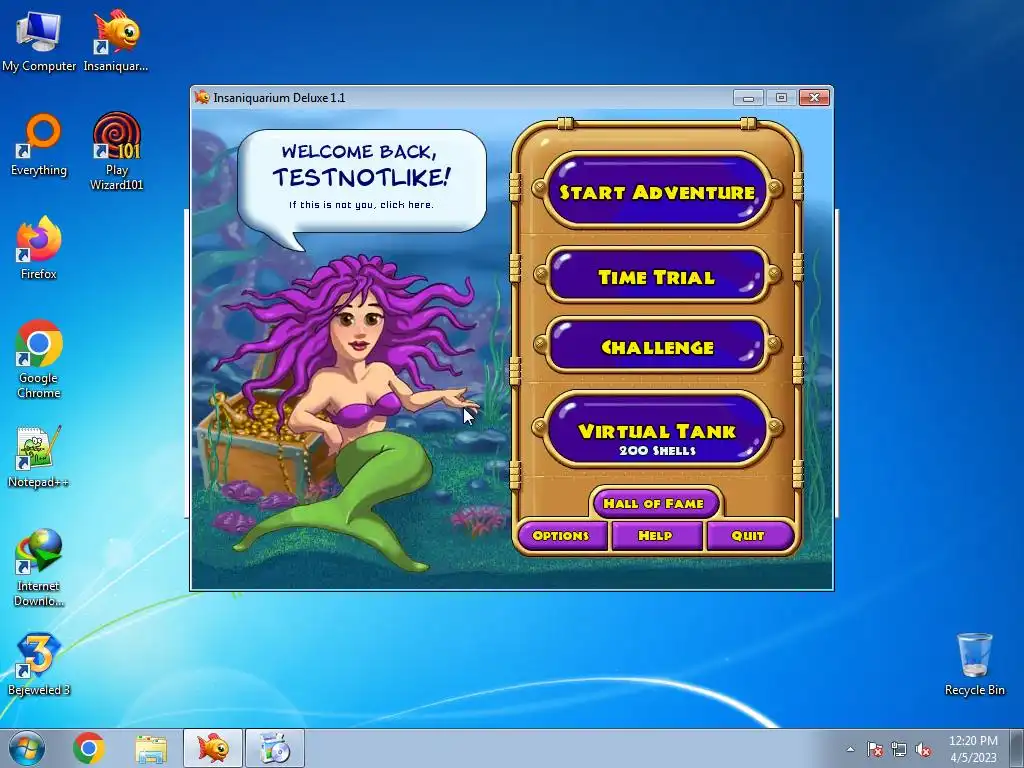This screenshot has height=768, width=1024.
Task: Maximize the Insaniquarium Deluxe window
Action: (x=780, y=98)
